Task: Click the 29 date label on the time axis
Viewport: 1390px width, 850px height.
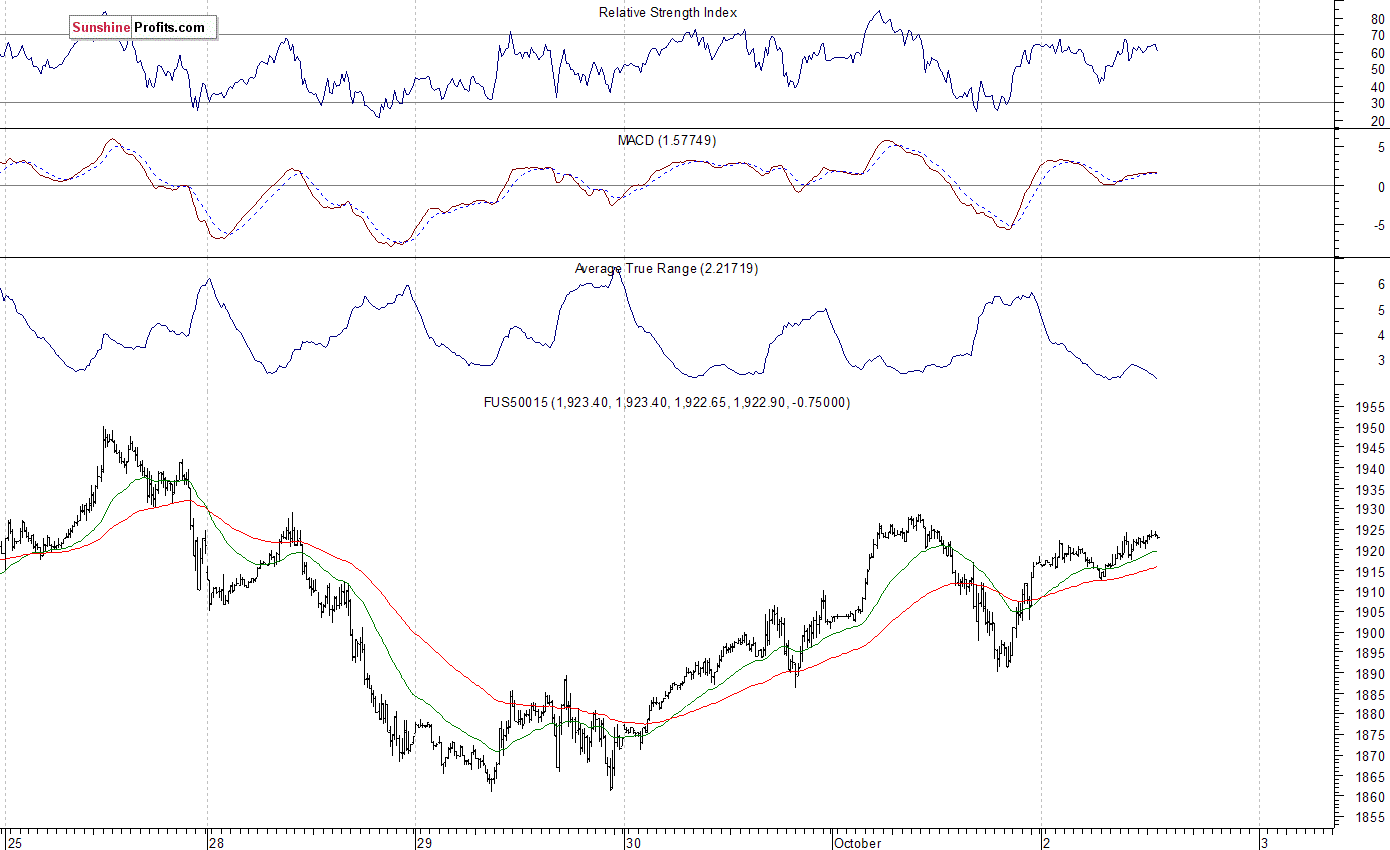Action: (424, 842)
